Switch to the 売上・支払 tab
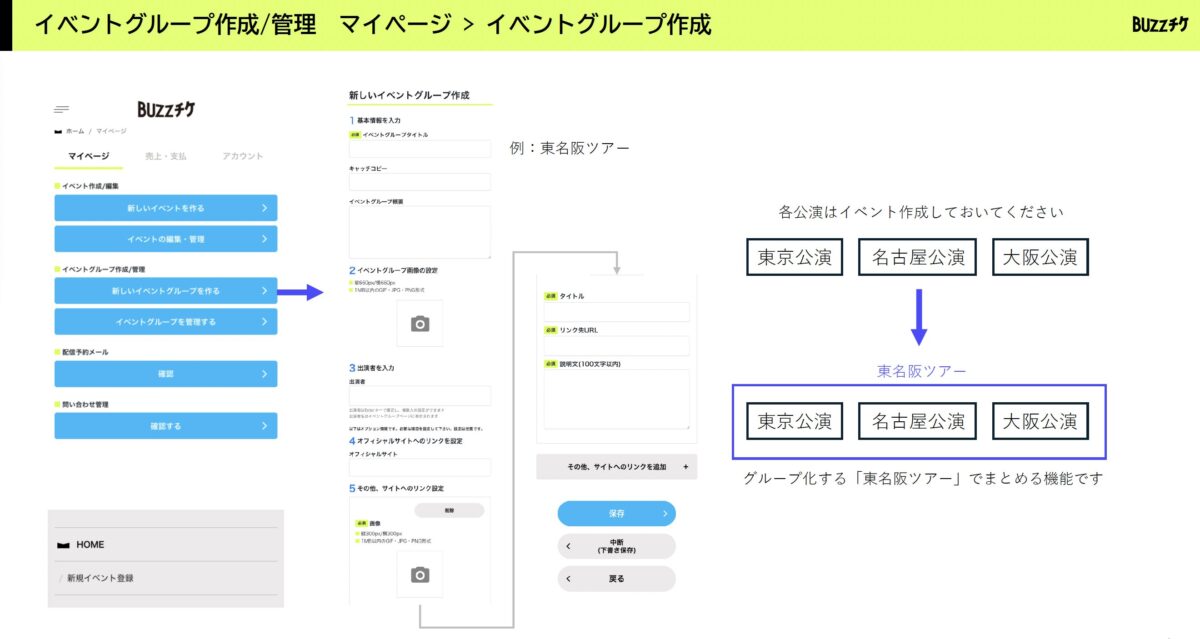 (x=166, y=156)
